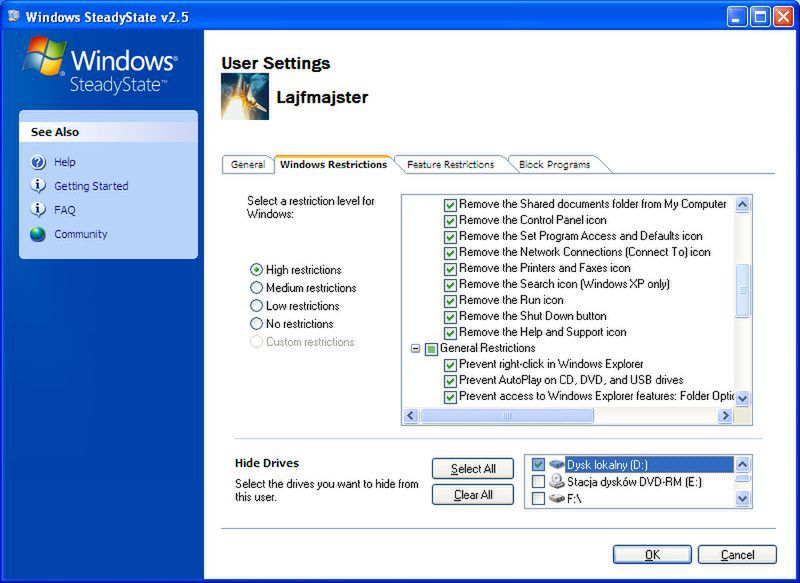The height and width of the screenshot is (583, 800).
Task: Minimize the Windows SteadyState window
Action: [736, 17]
